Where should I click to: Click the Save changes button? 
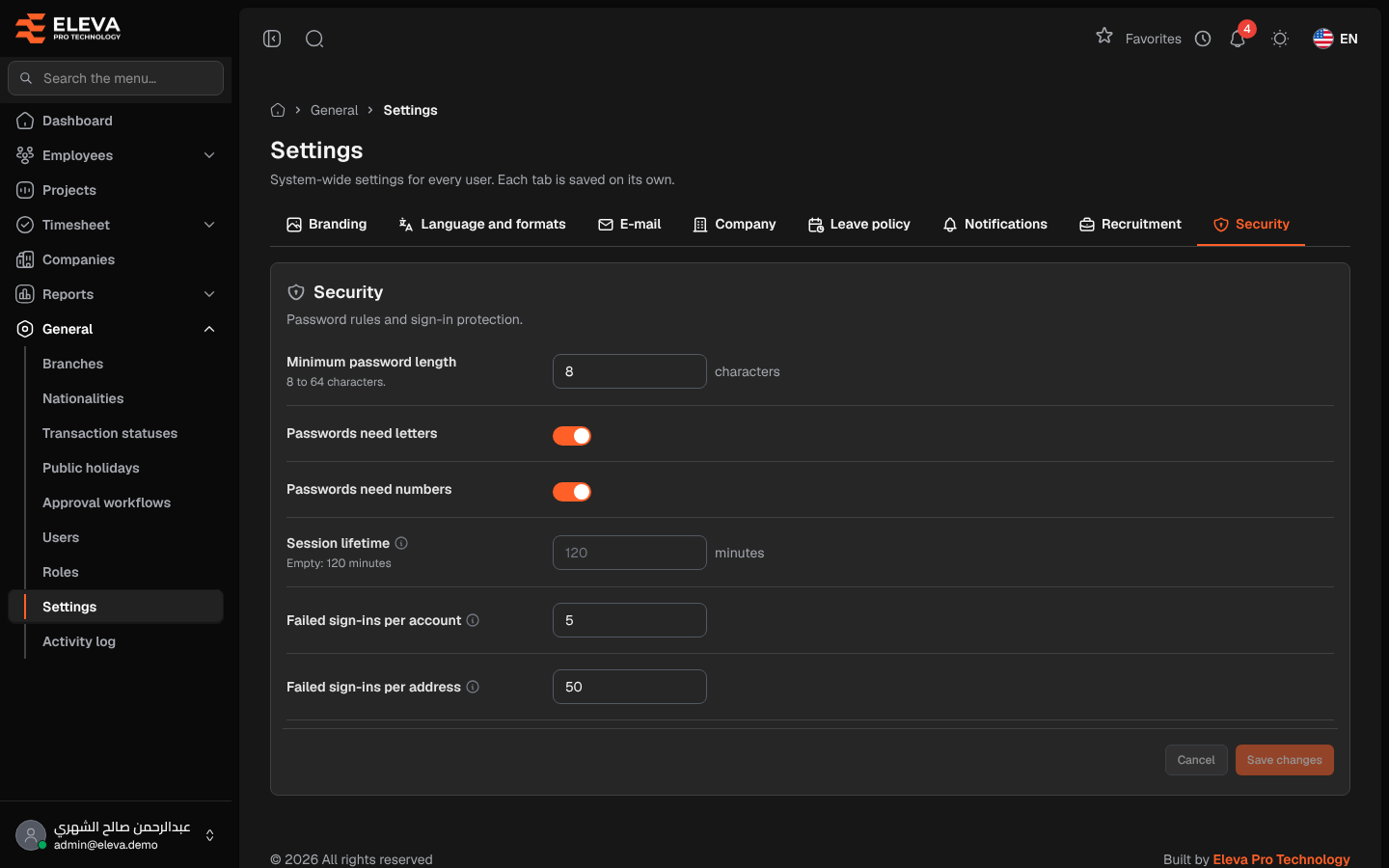pos(1285,760)
